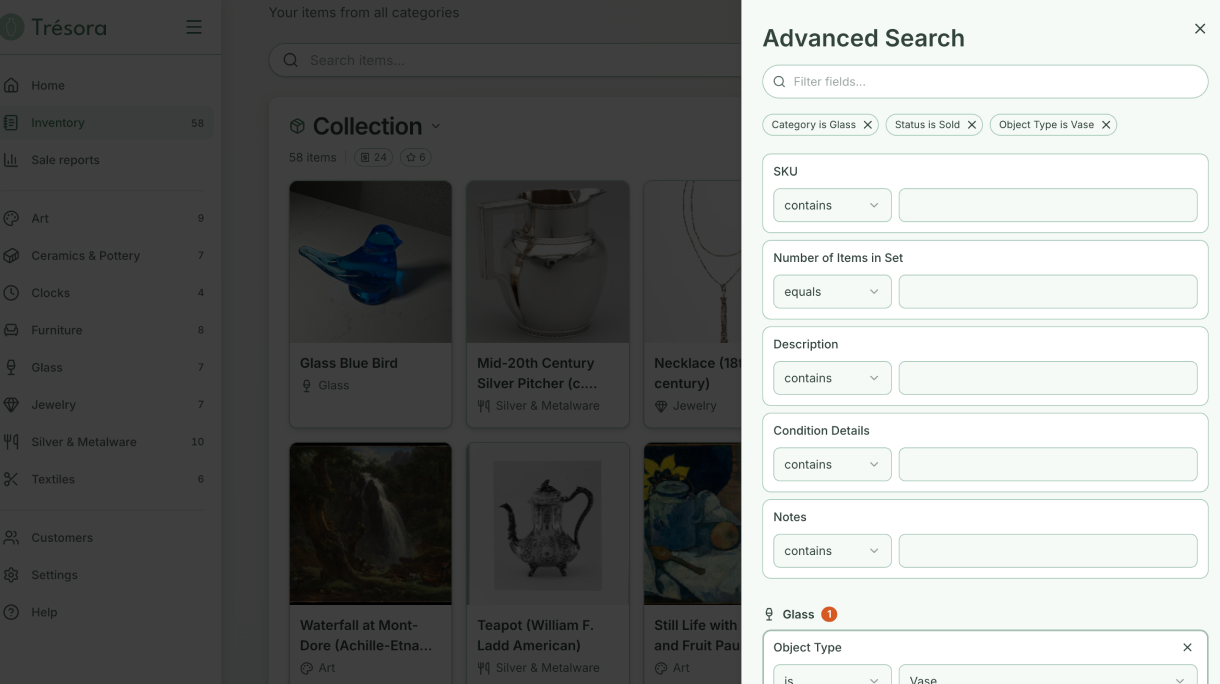
Task: Expand the Collection title dropdown
Action: point(435,127)
